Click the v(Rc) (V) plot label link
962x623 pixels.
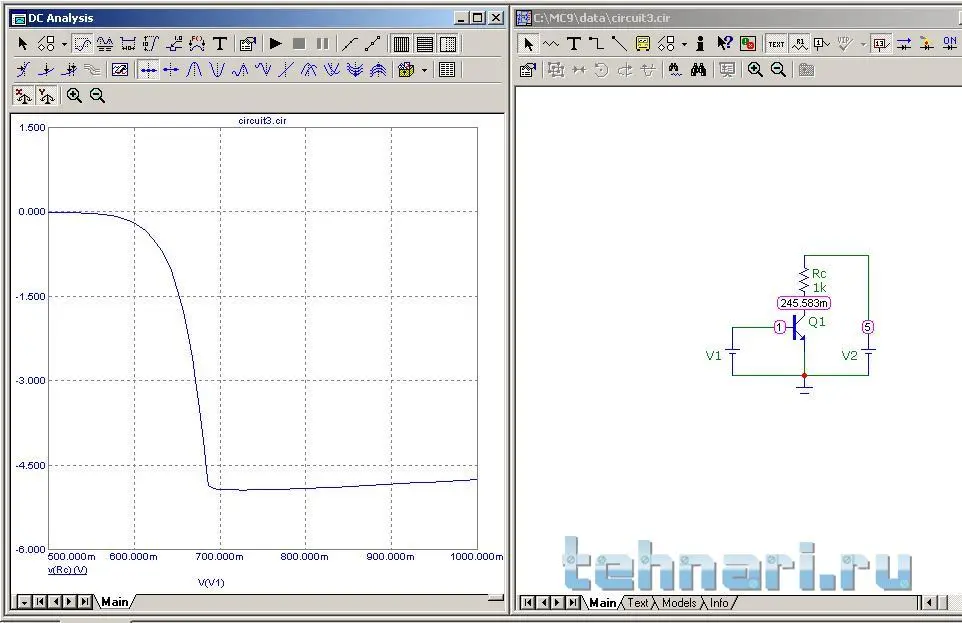click(67, 570)
